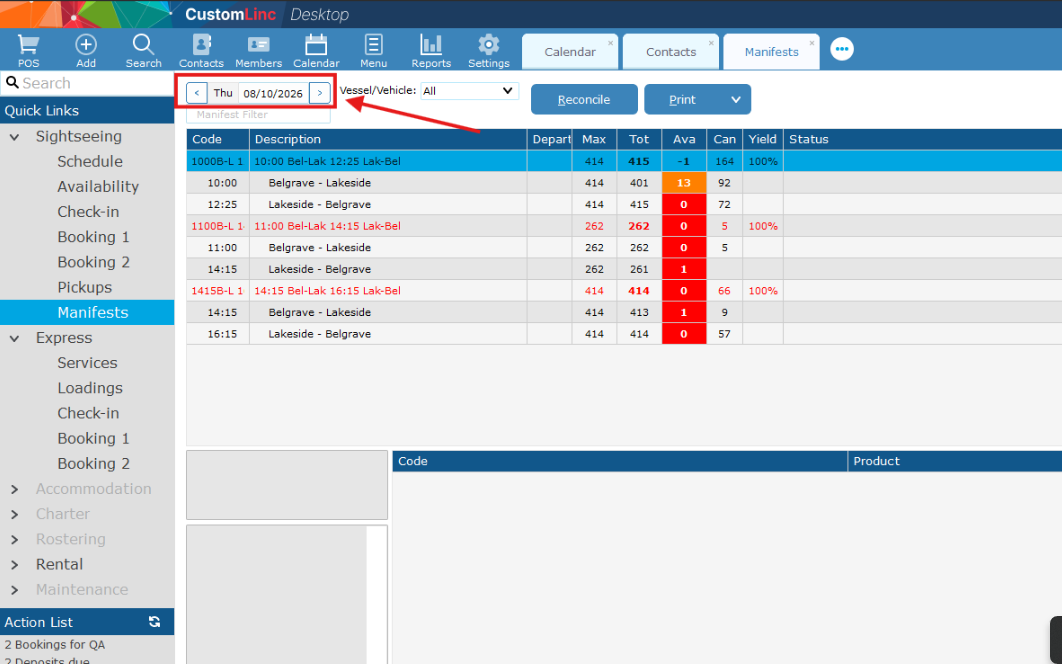Open Loadings under Express
The height and width of the screenshot is (664, 1062).
pyautogui.click(x=90, y=388)
